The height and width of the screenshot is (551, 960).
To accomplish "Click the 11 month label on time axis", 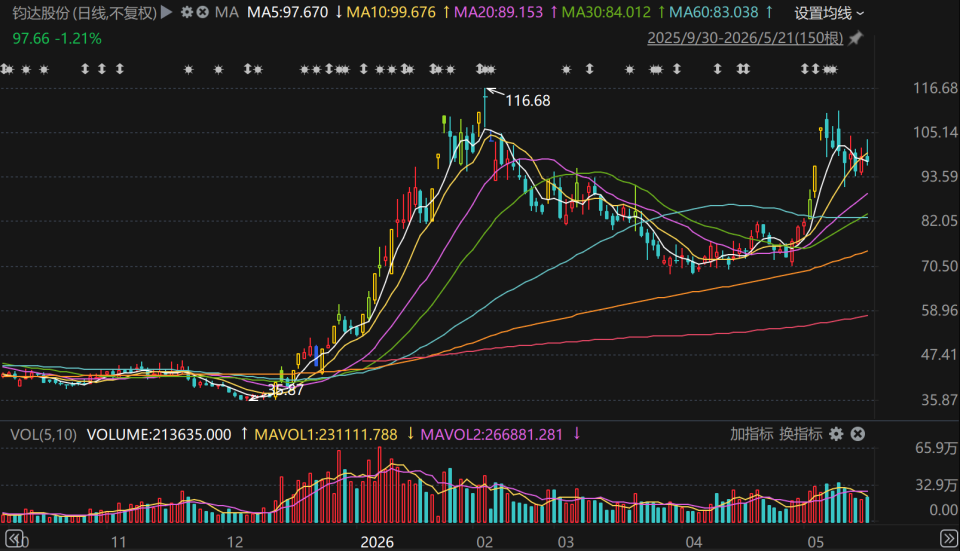I will coord(119,542).
